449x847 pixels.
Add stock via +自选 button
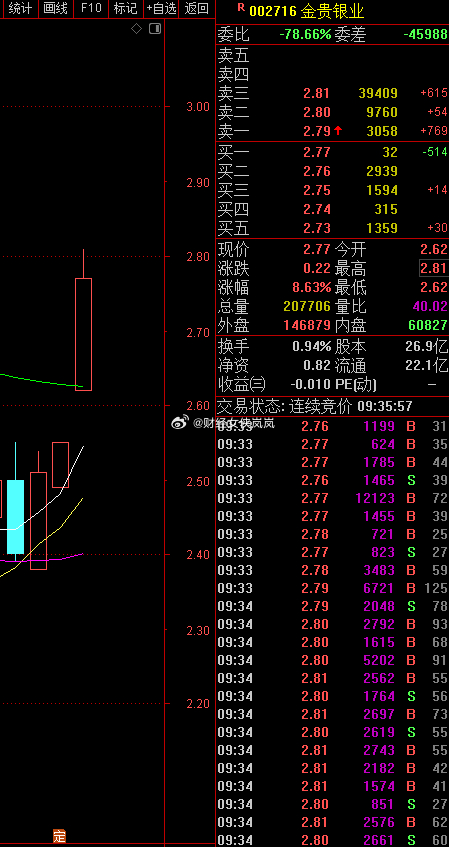161,8
